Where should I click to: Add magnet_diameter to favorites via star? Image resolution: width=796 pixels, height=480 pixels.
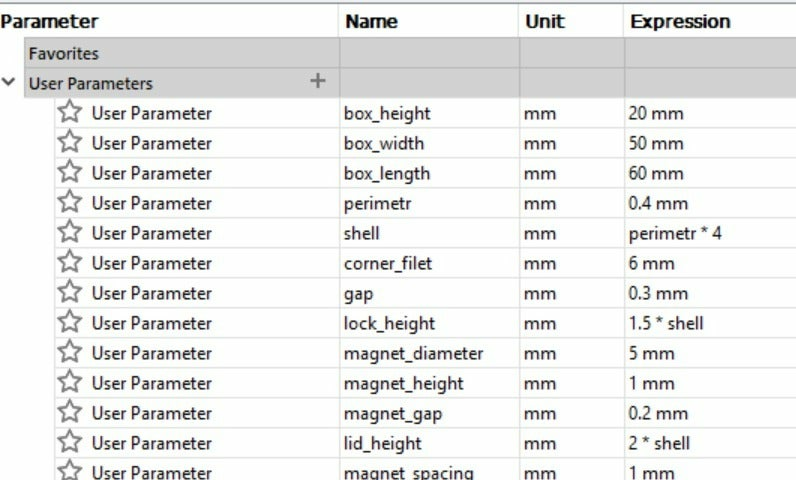point(69,353)
